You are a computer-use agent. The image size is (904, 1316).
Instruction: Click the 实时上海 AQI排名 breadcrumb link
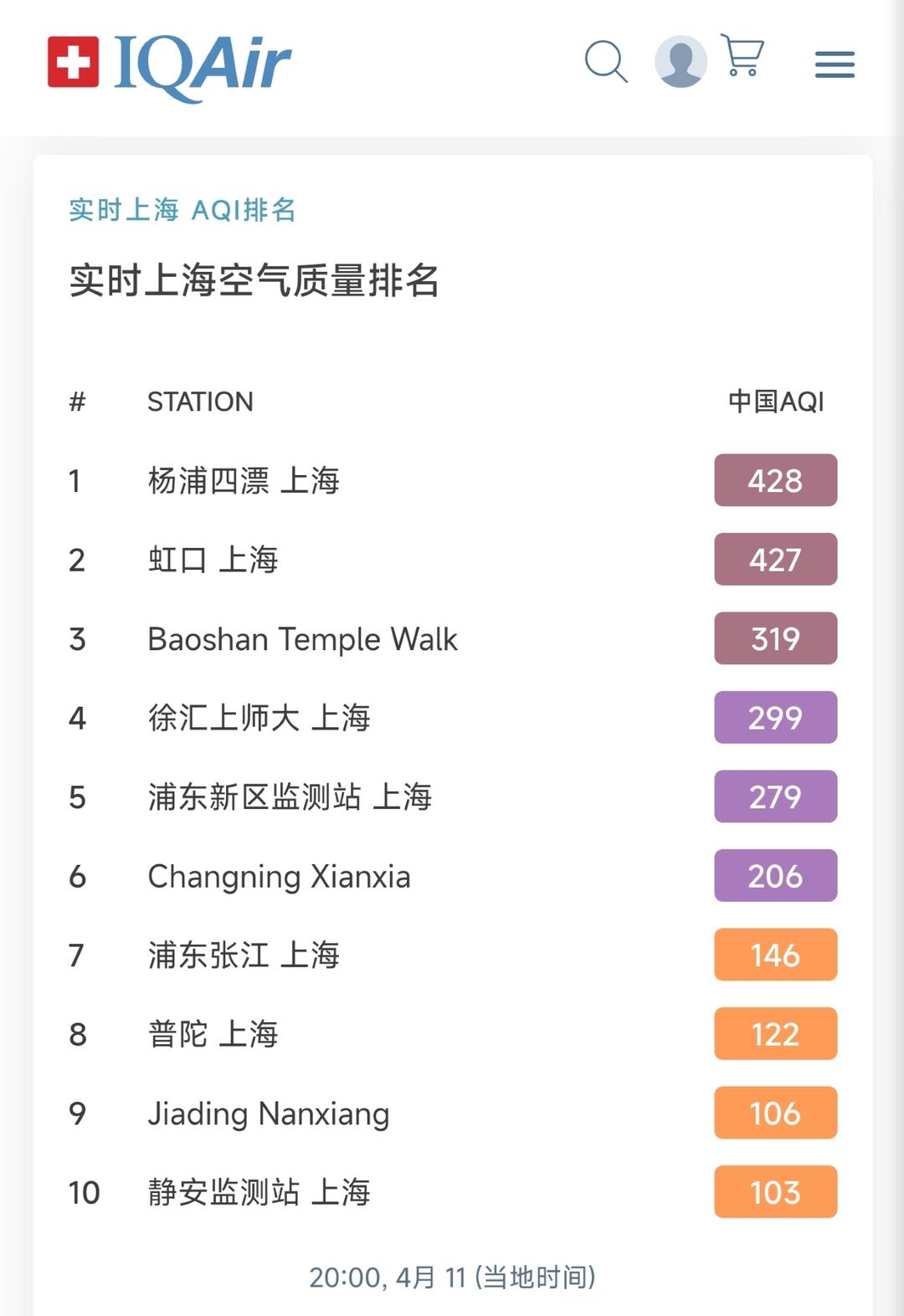[182, 210]
